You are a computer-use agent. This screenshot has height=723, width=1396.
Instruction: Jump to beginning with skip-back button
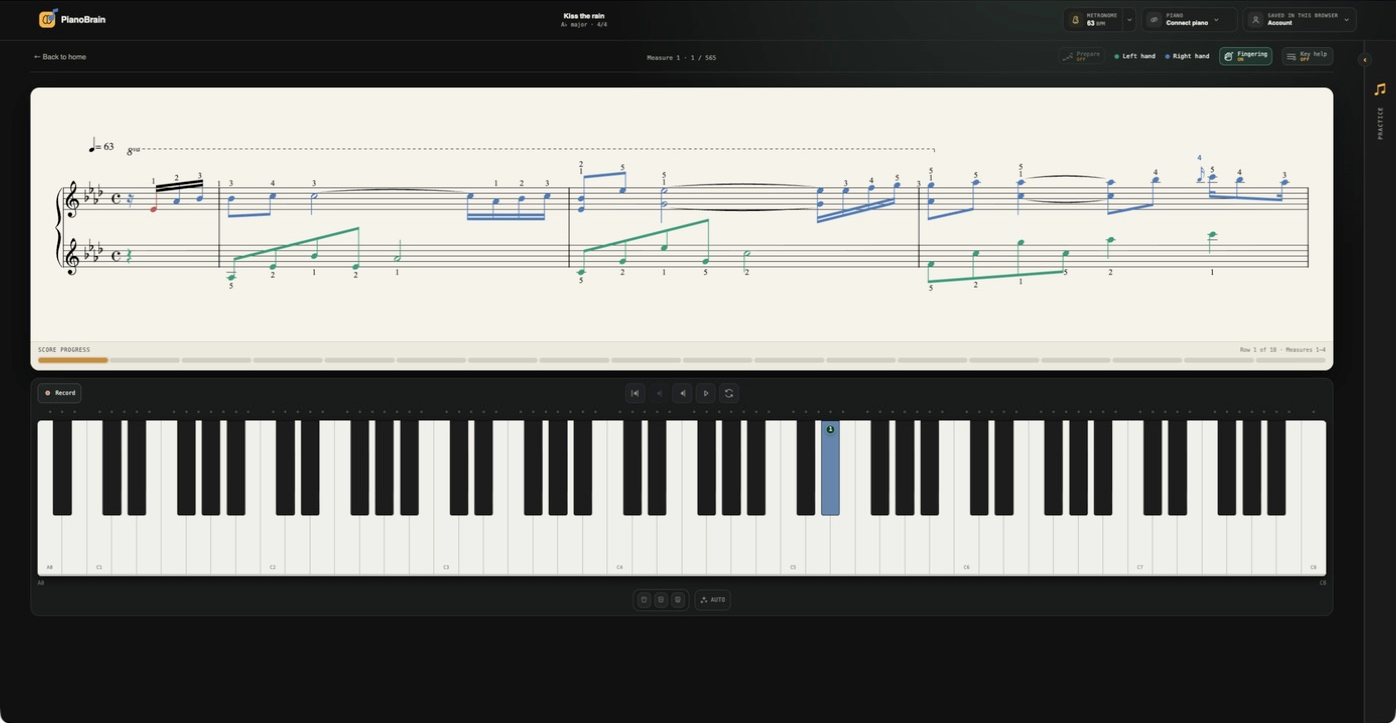tap(635, 393)
